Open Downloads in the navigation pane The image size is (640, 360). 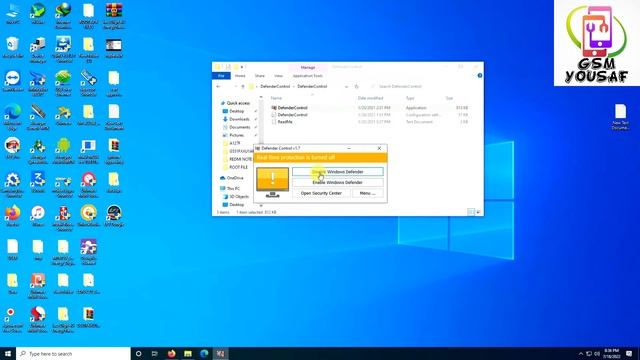[239, 119]
